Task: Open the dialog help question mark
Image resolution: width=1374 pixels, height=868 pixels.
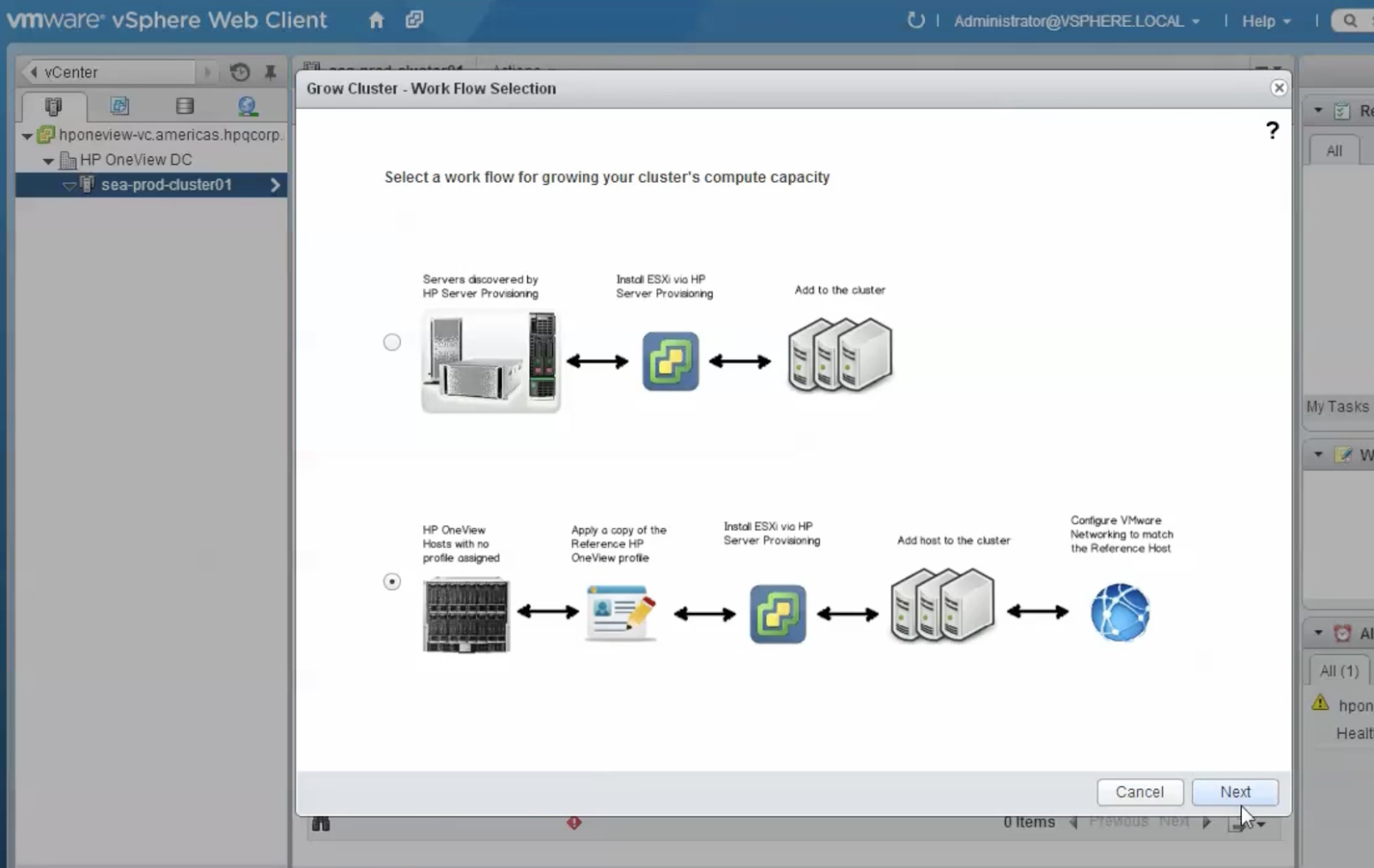Action: (1272, 130)
